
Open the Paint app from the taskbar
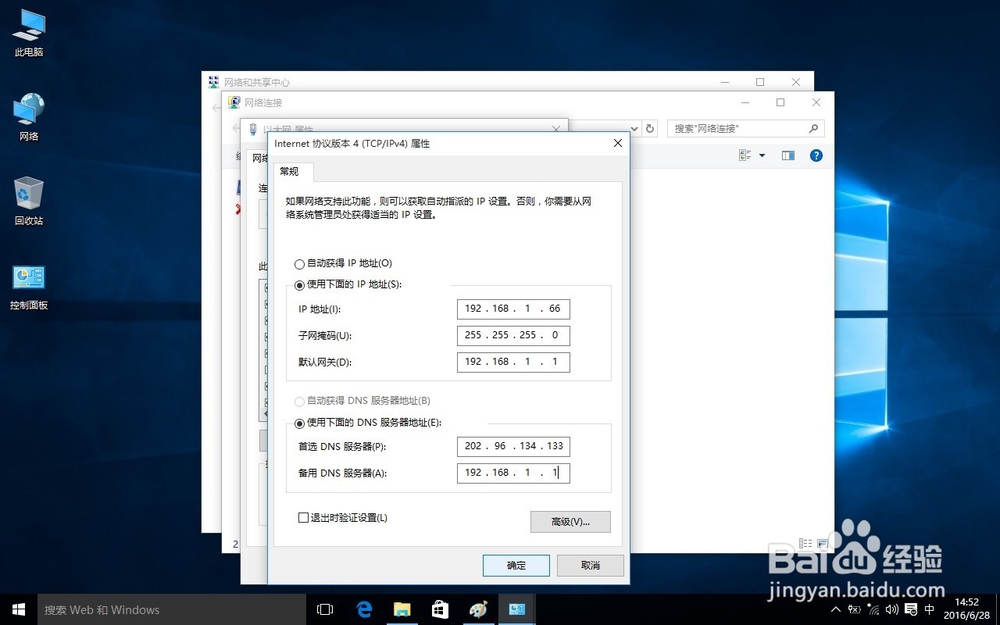click(478, 608)
